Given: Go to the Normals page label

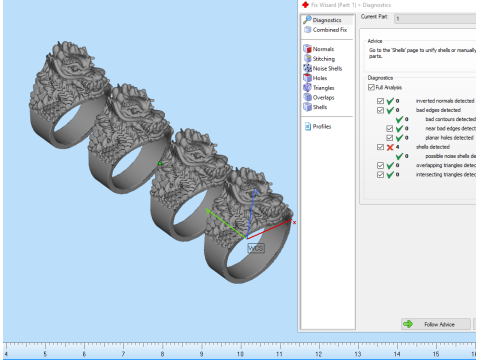Looking at the screenshot, I should pos(323,49).
